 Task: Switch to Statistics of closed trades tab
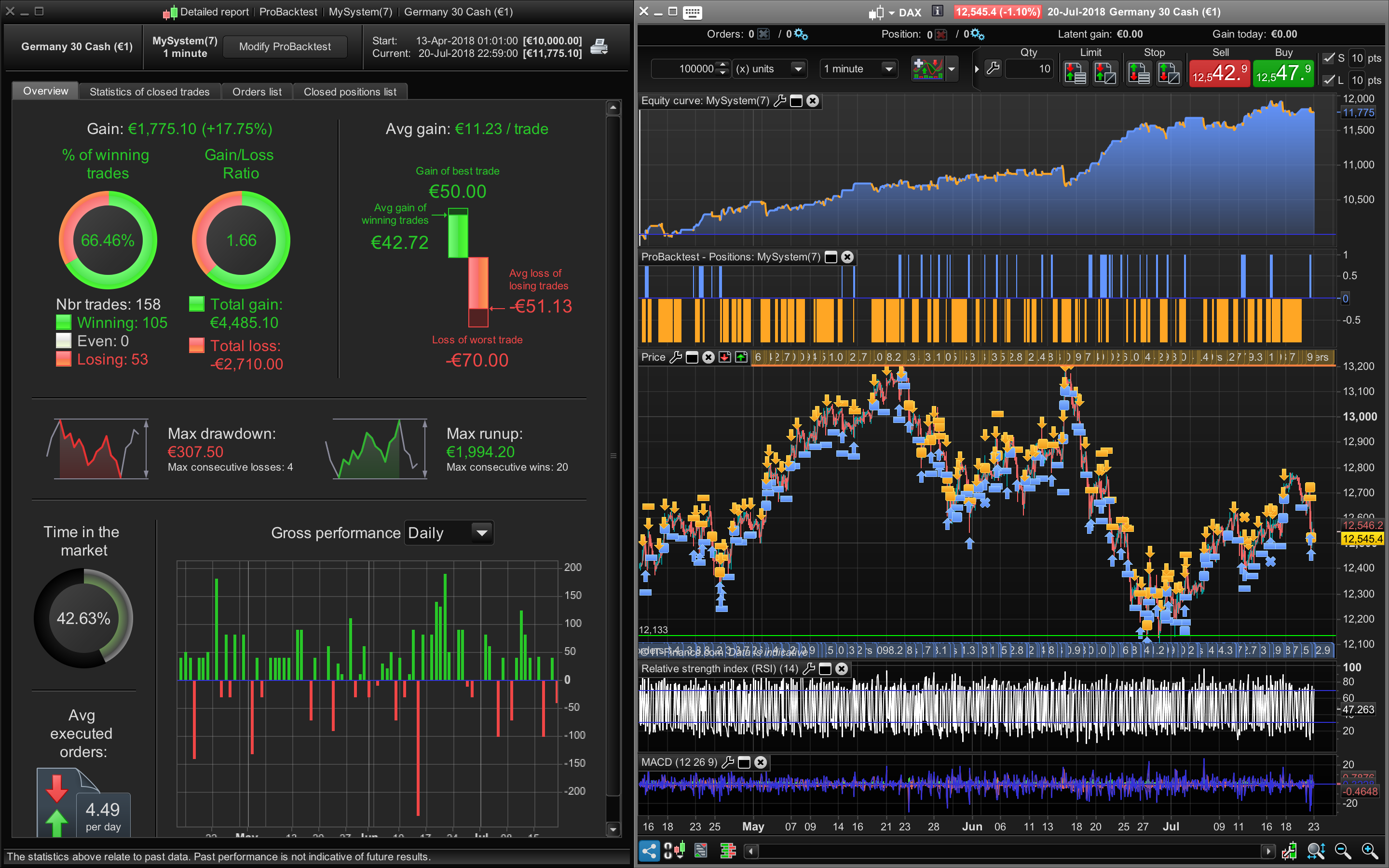click(149, 92)
